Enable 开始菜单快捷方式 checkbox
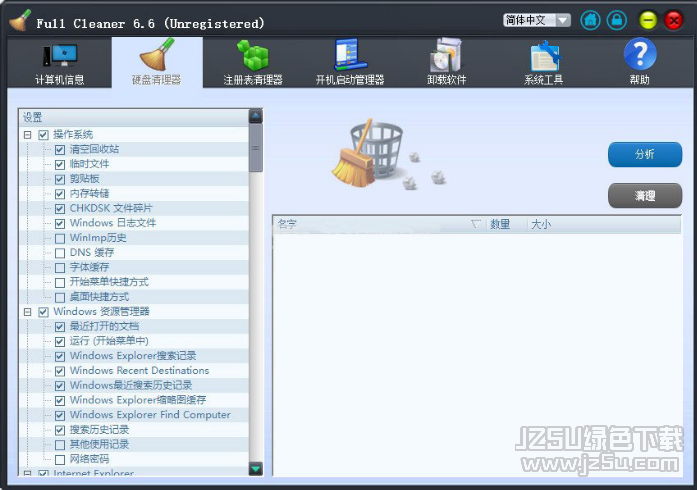This screenshot has width=697, height=490. (x=60, y=282)
